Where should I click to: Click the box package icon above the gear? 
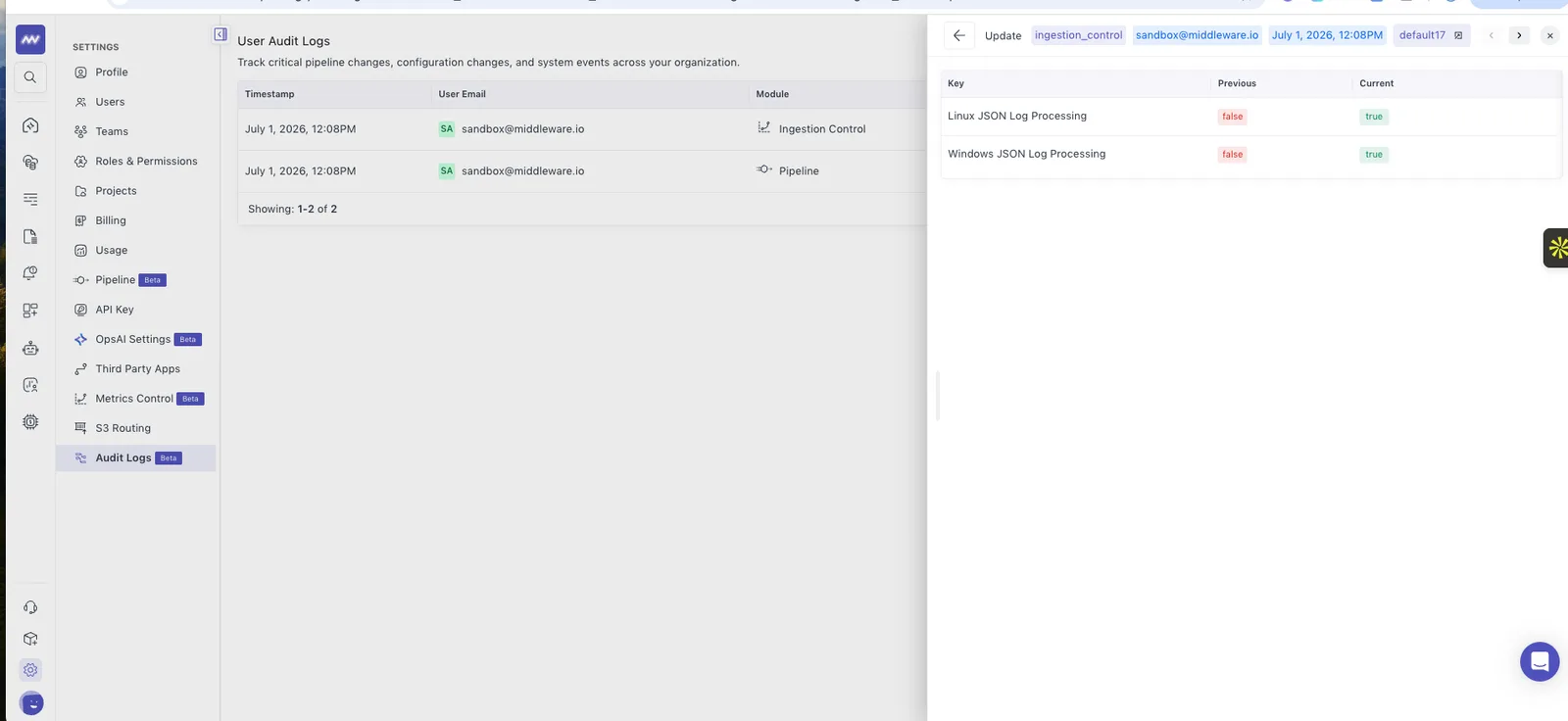tap(30, 639)
